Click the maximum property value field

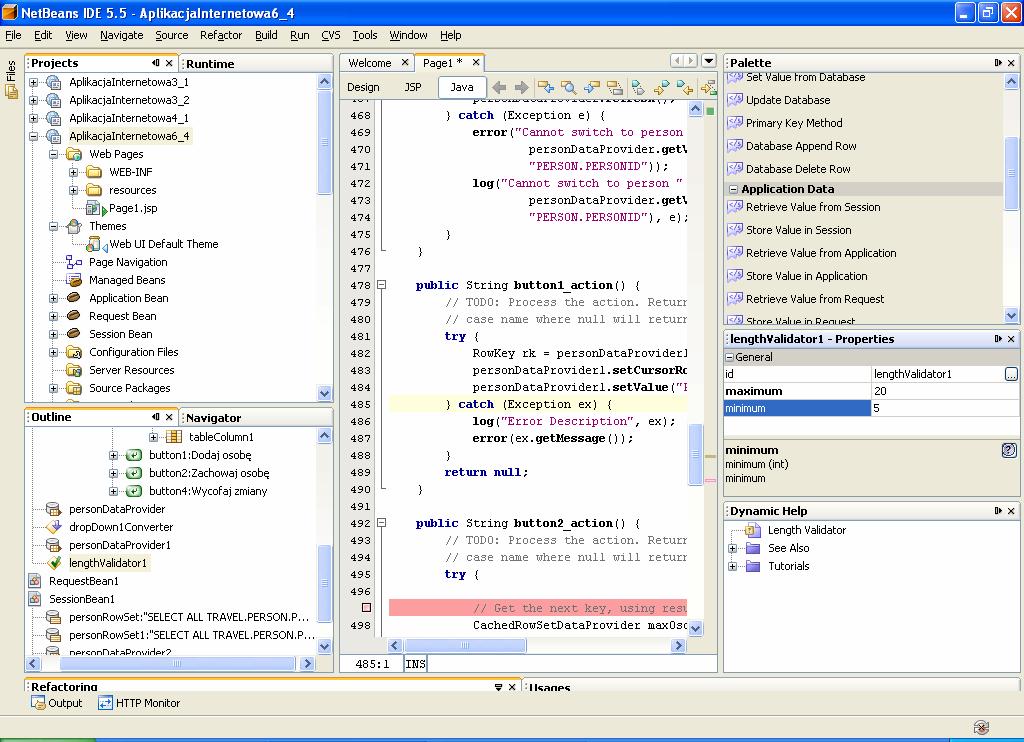point(945,391)
